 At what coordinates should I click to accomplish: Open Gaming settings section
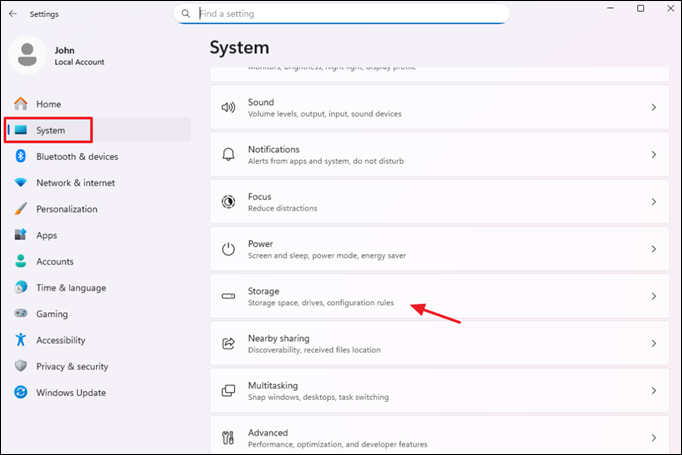(98, 314)
